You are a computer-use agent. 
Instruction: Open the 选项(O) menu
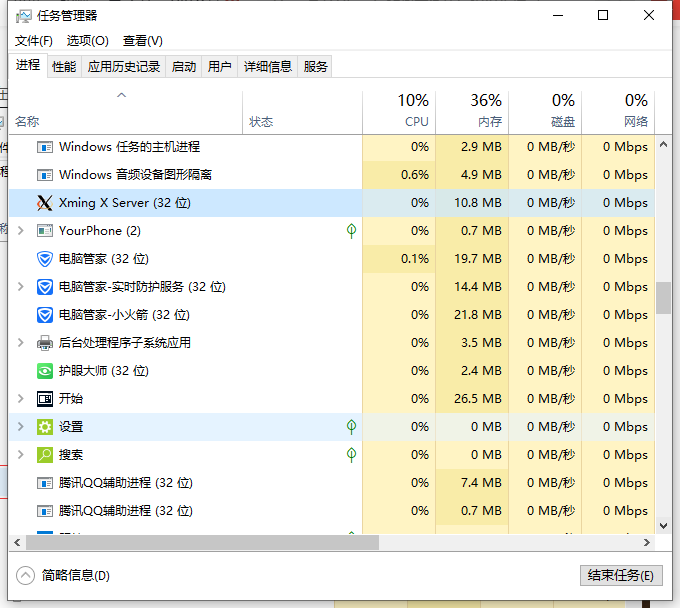[x=88, y=41]
